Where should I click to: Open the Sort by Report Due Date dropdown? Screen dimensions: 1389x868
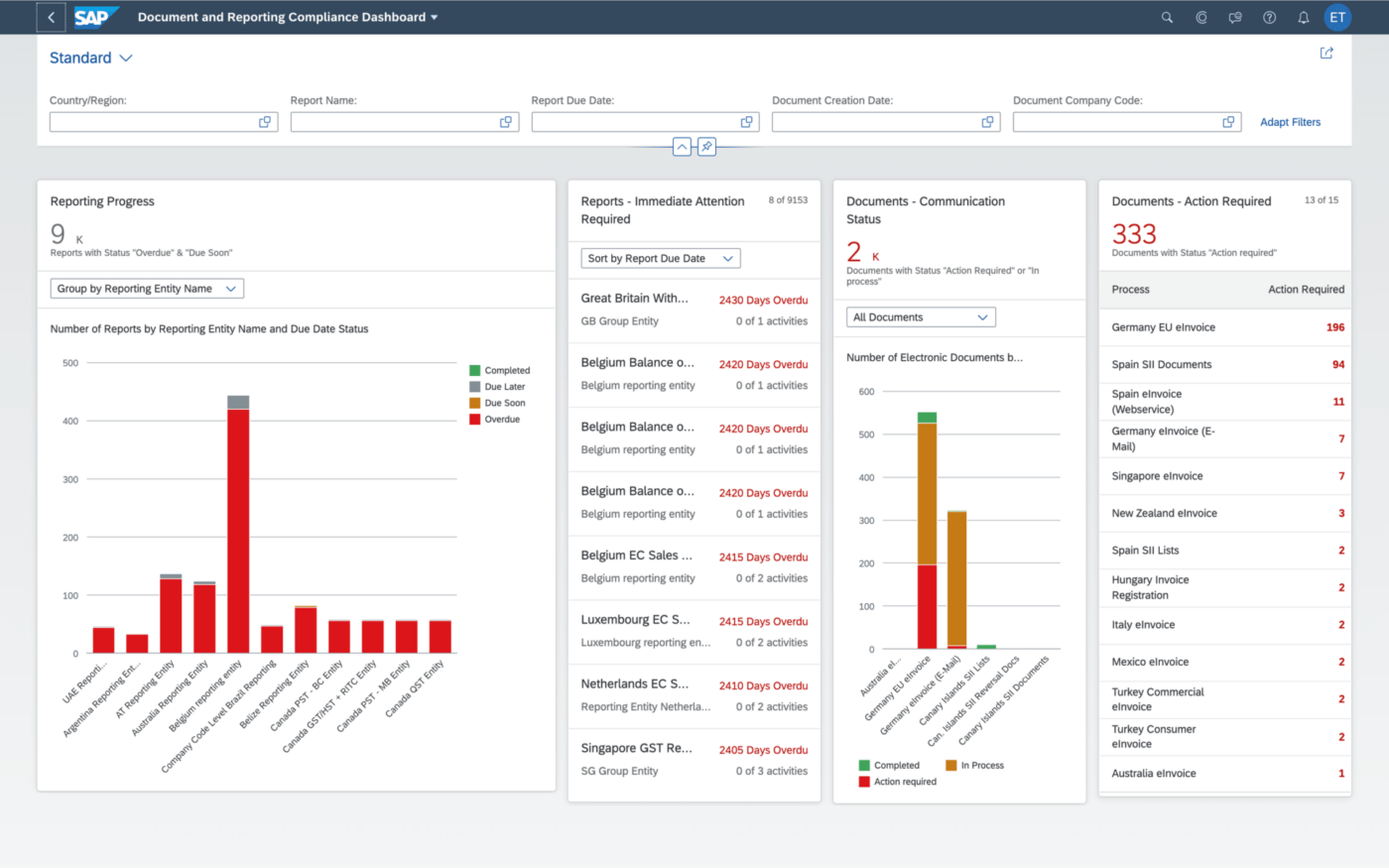point(660,259)
